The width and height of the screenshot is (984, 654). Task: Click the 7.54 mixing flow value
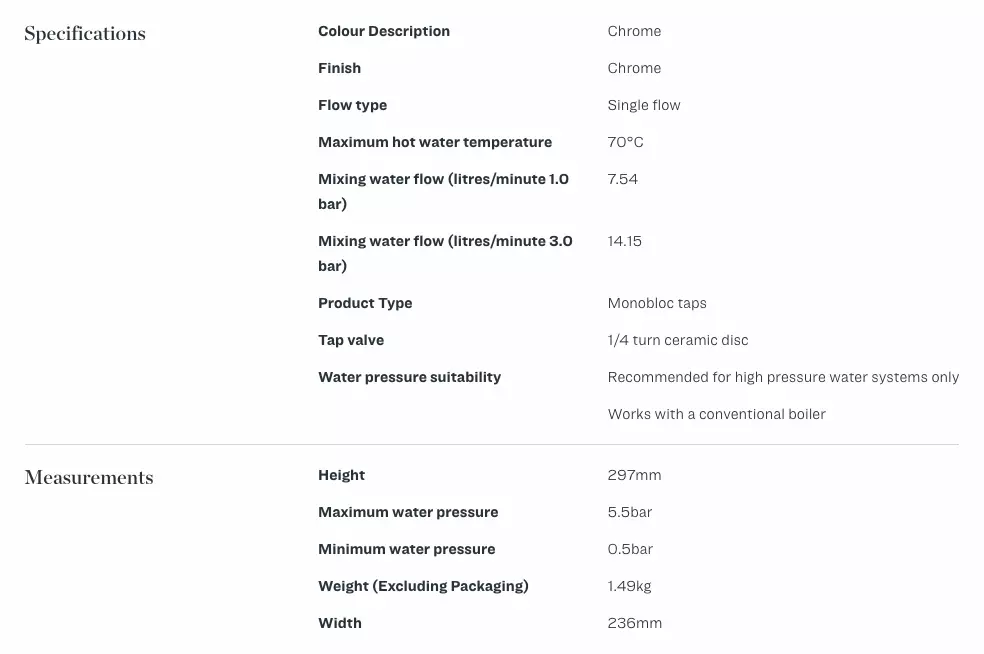tap(622, 180)
